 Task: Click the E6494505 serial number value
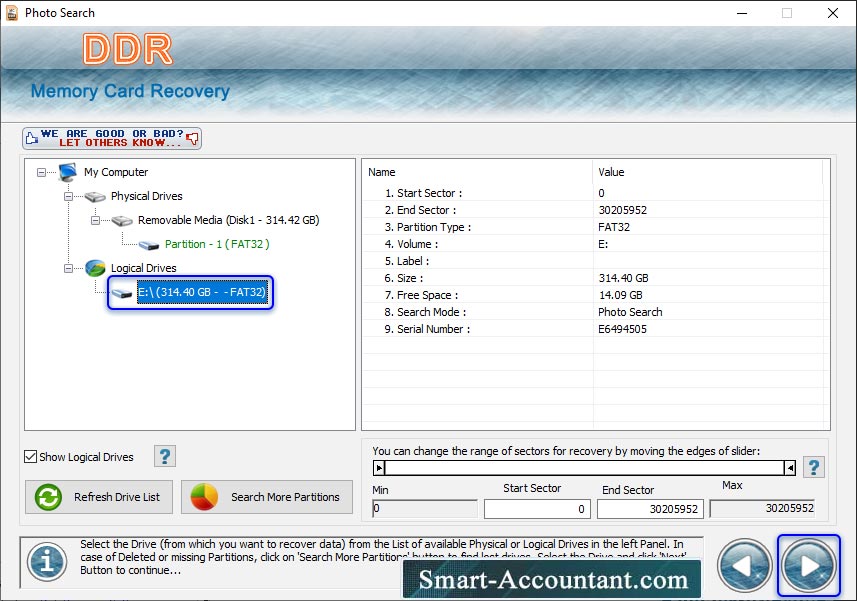point(623,329)
